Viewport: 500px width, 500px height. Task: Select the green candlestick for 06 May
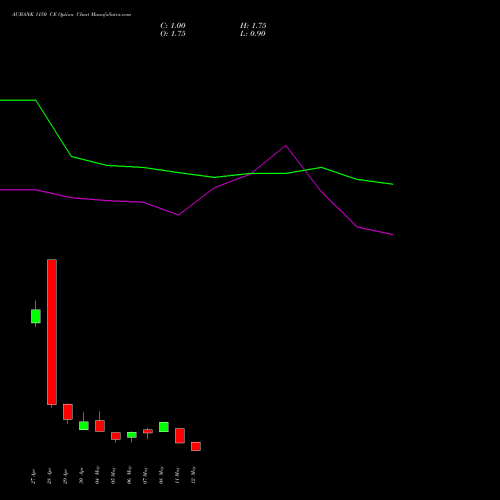coord(132,435)
